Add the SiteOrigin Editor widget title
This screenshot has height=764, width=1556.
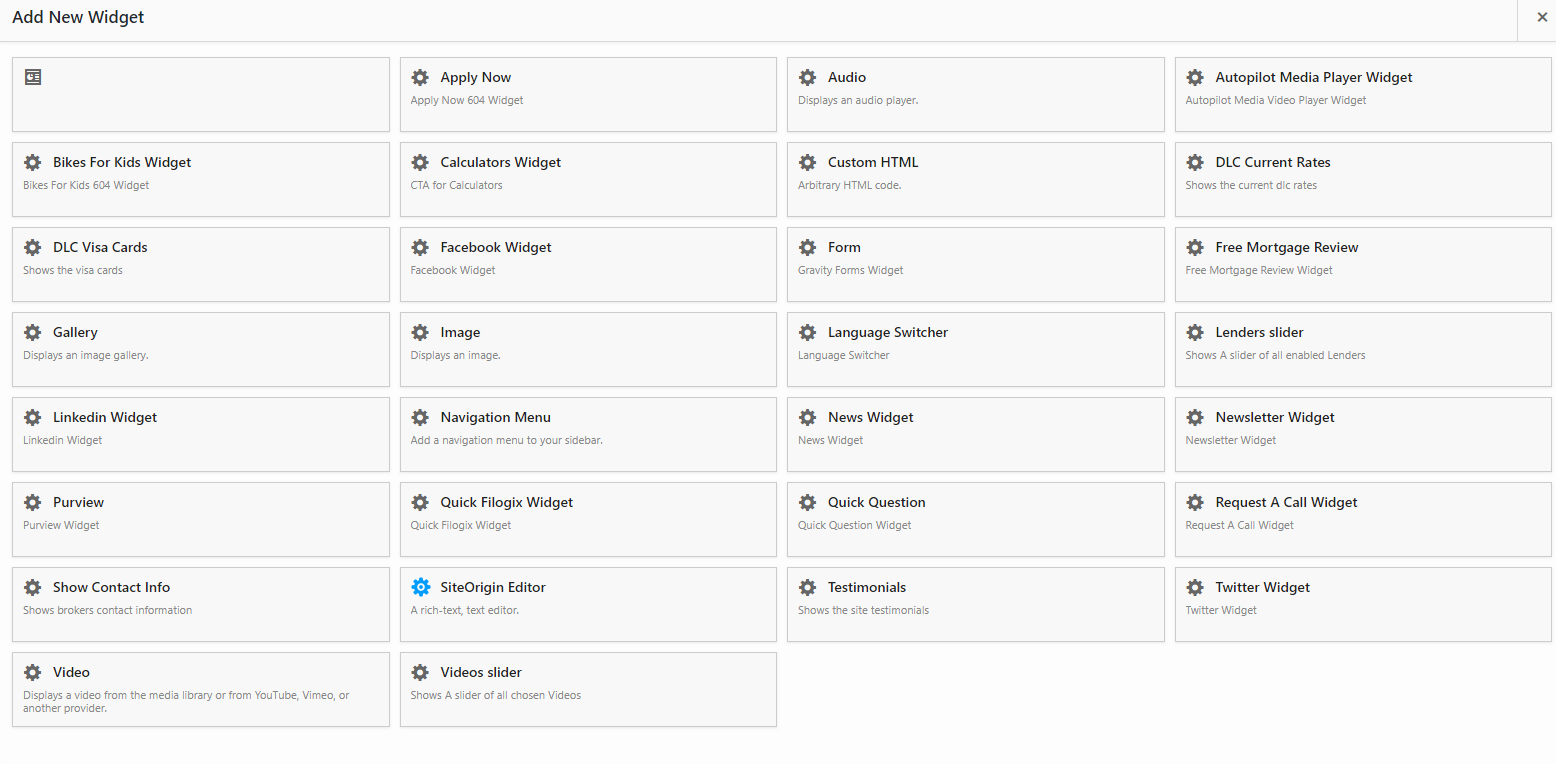click(x=493, y=587)
